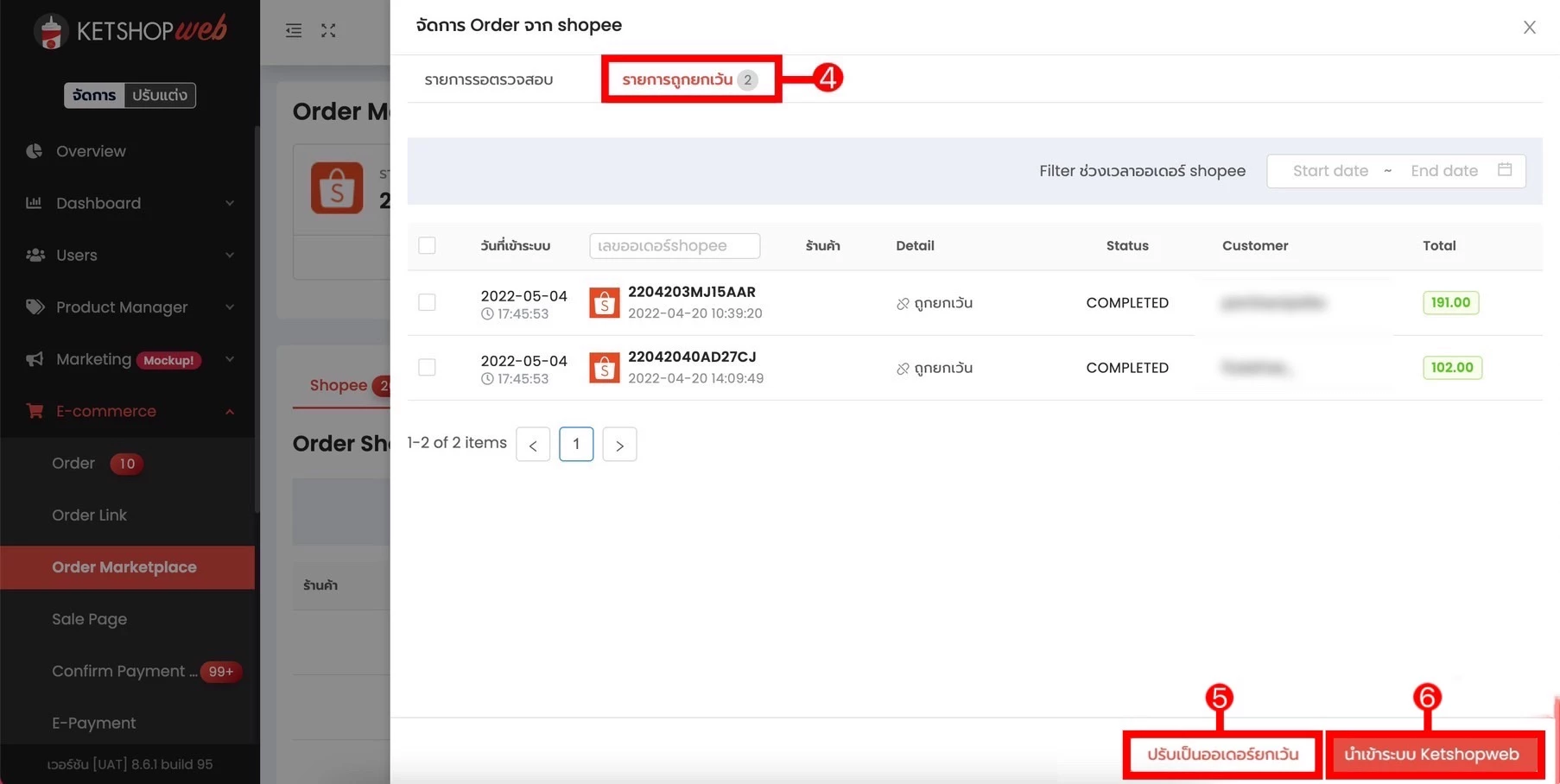Click the Order badge showing 10
The image size is (1560, 784).
coord(127,464)
